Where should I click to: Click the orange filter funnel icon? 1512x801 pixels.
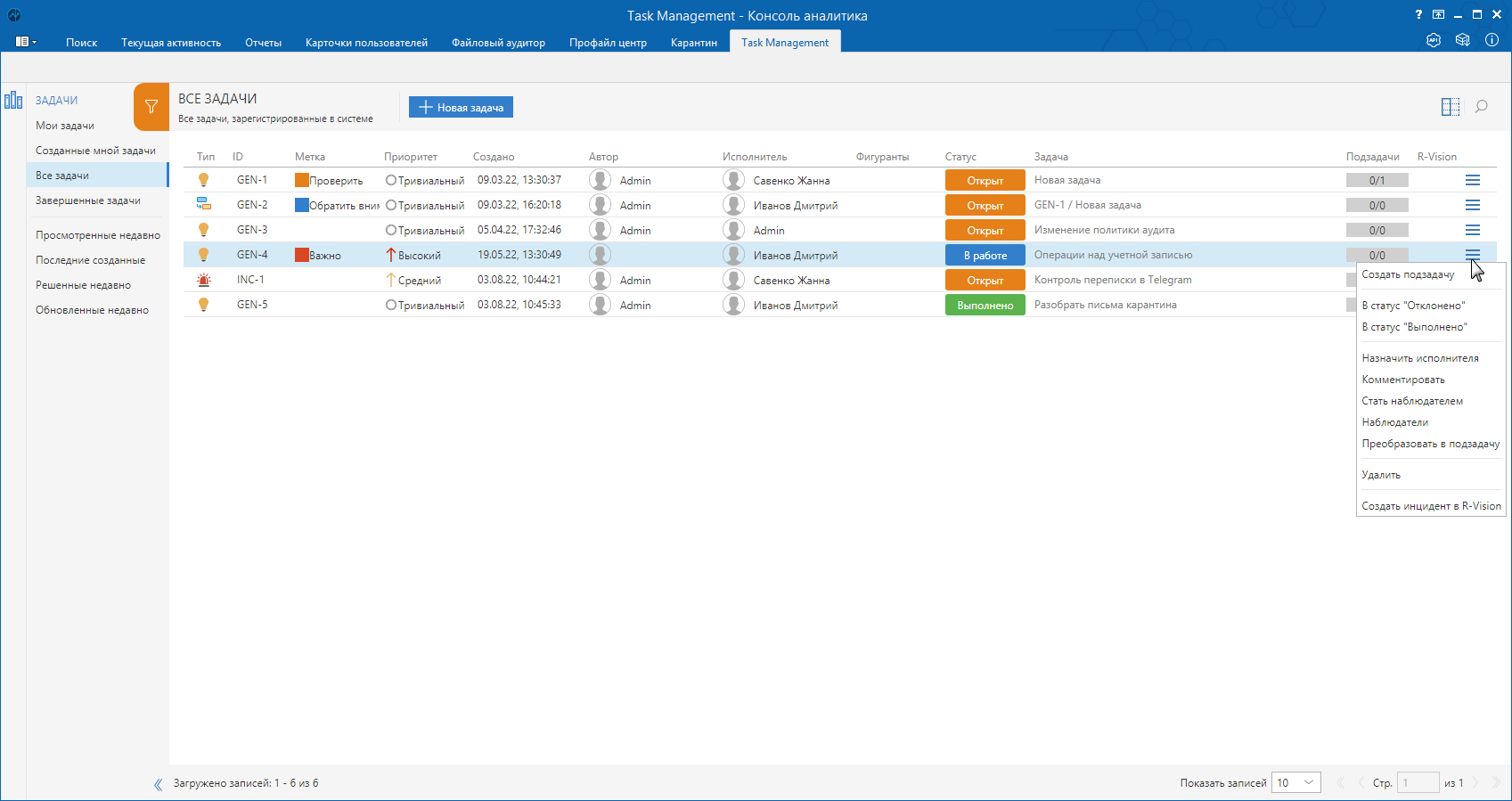pos(151,107)
